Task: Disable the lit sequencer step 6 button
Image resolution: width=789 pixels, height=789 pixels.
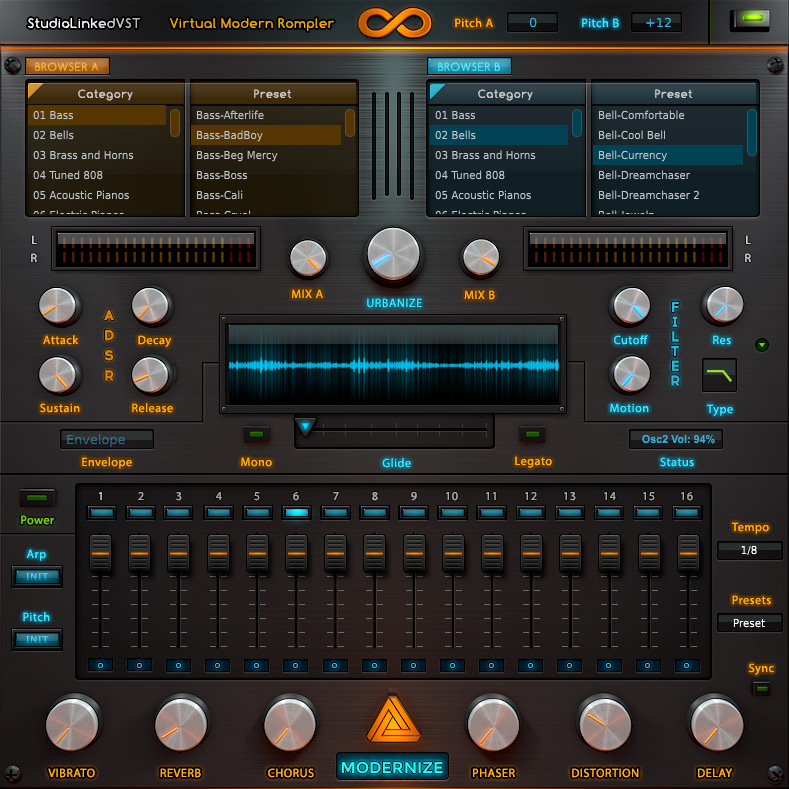Action: [296, 512]
